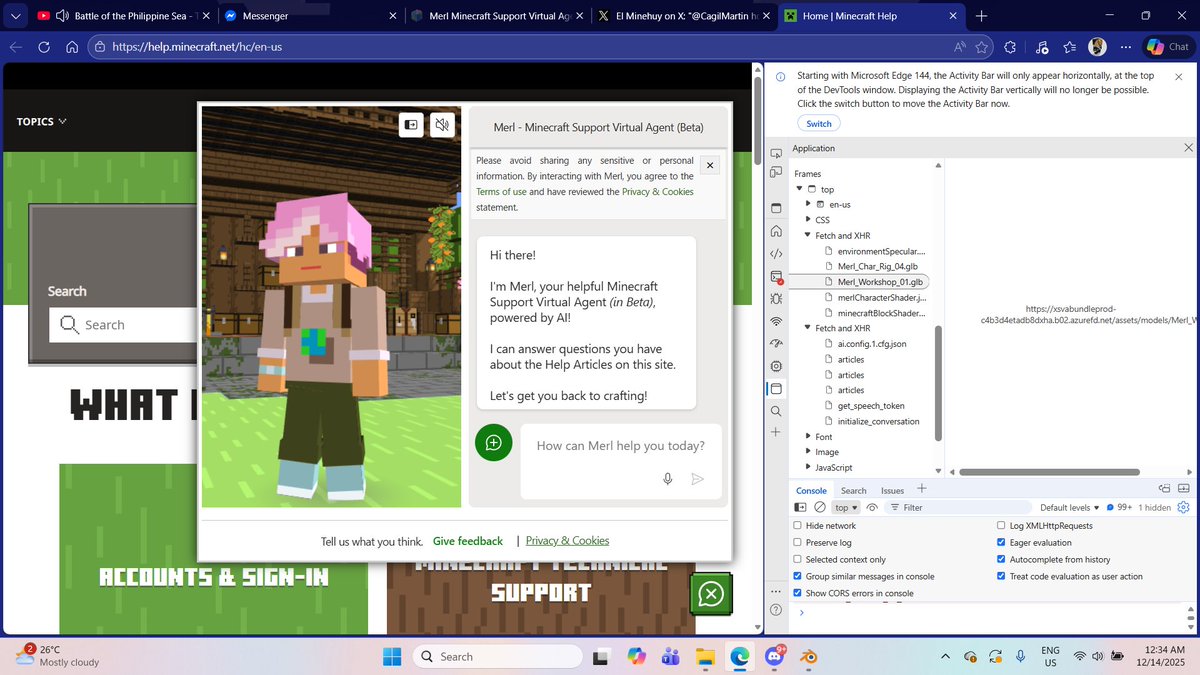The height and width of the screenshot is (675, 1200).
Task: Open the Performance tool in DevTools
Action: coord(776,344)
